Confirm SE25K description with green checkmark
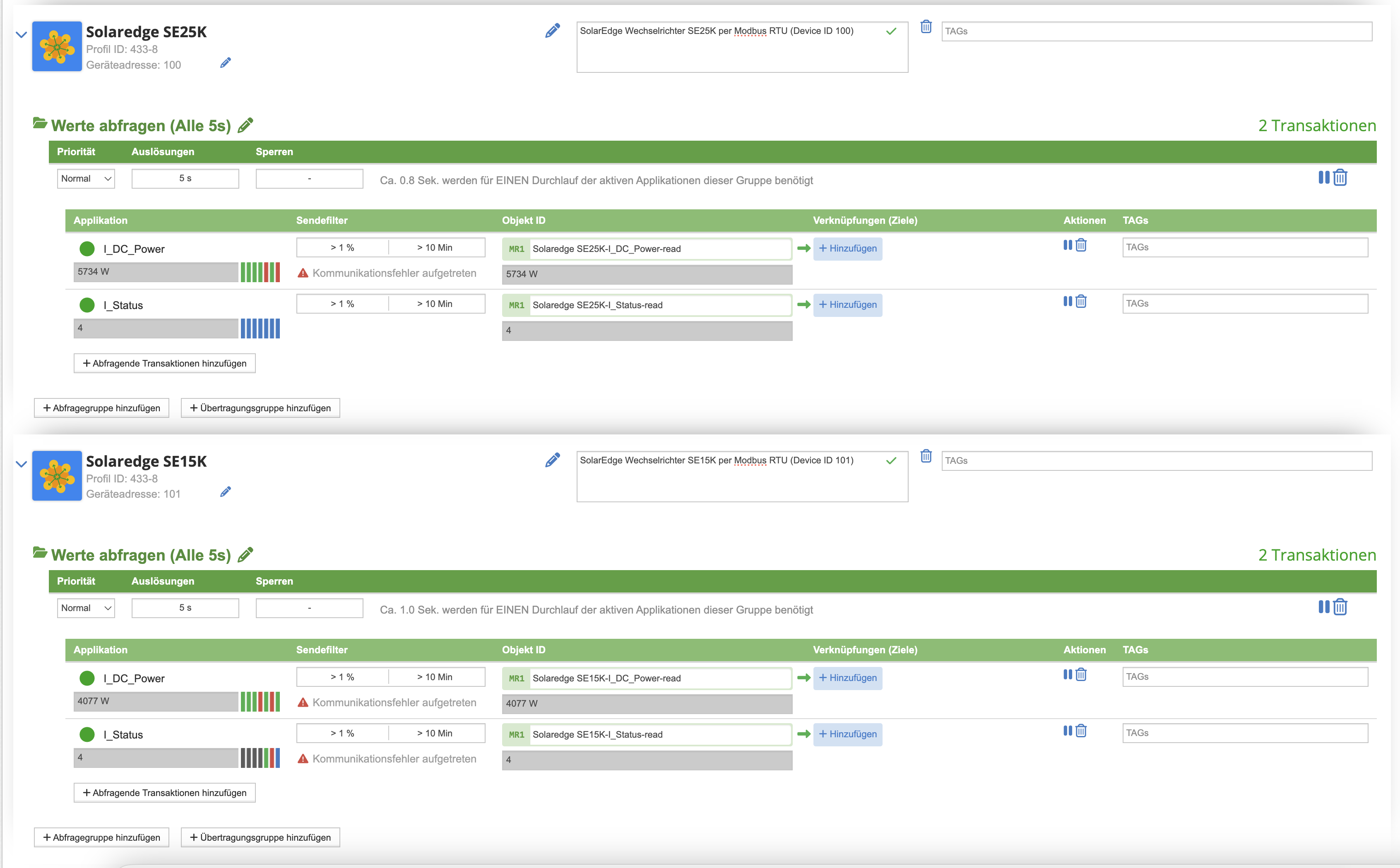The width and height of the screenshot is (1400, 868). [891, 31]
